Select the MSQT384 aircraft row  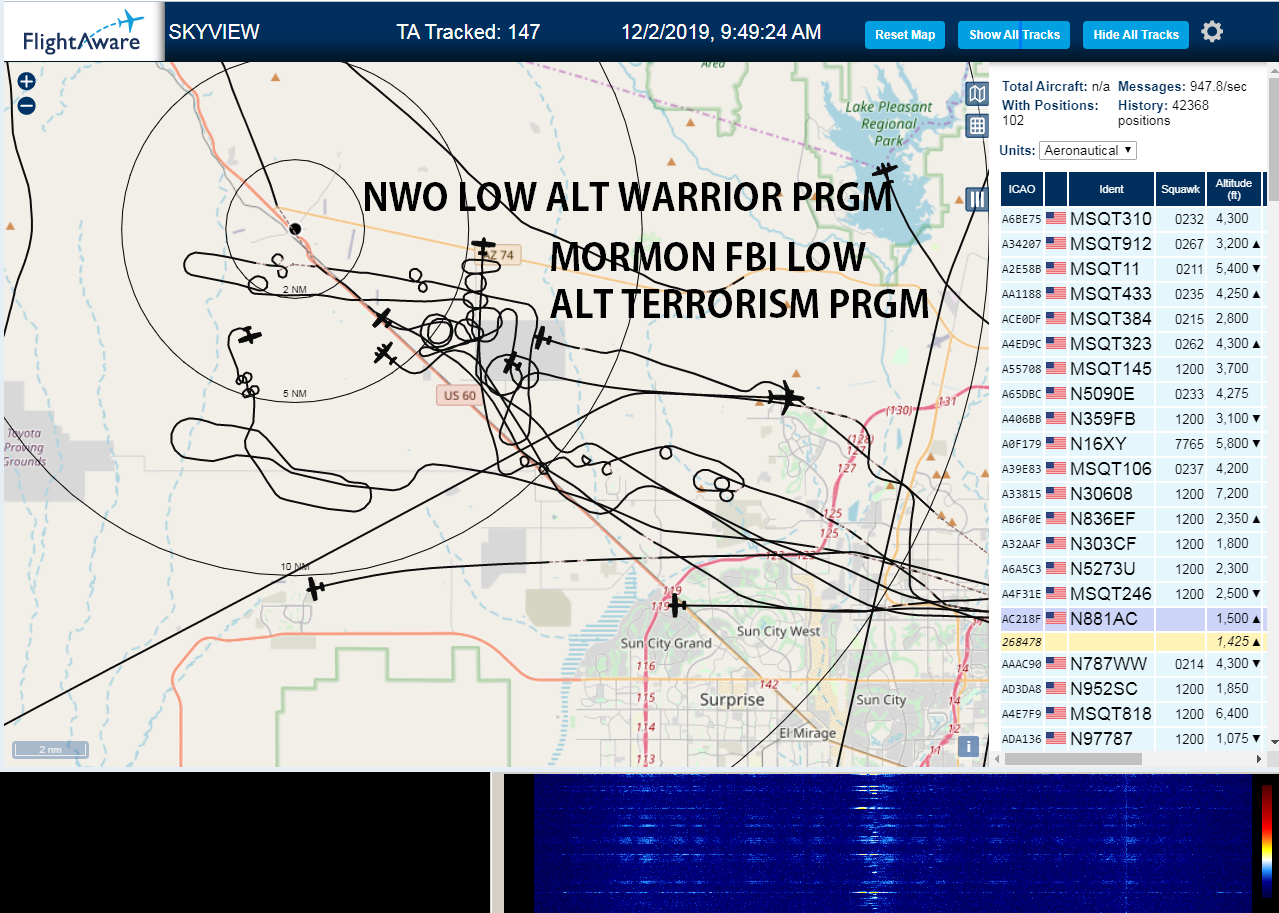pos(1134,318)
